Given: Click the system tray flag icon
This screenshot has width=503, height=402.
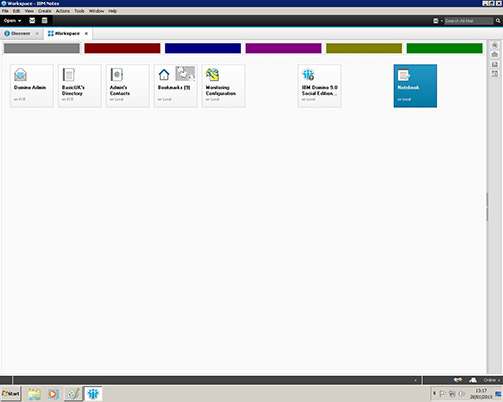Looking at the screenshot, I should 443,394.
